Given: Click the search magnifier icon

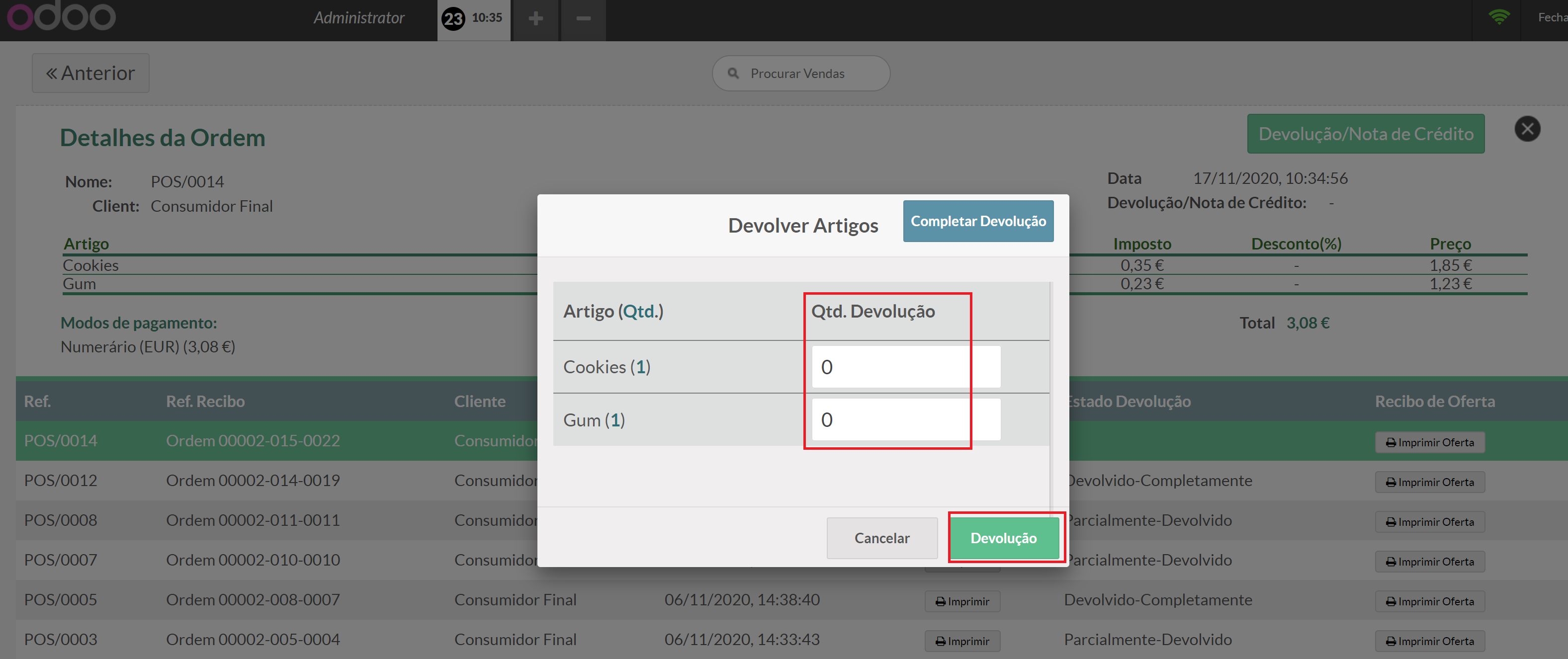Looking at the screenshot, I should (x=733, y=74).
